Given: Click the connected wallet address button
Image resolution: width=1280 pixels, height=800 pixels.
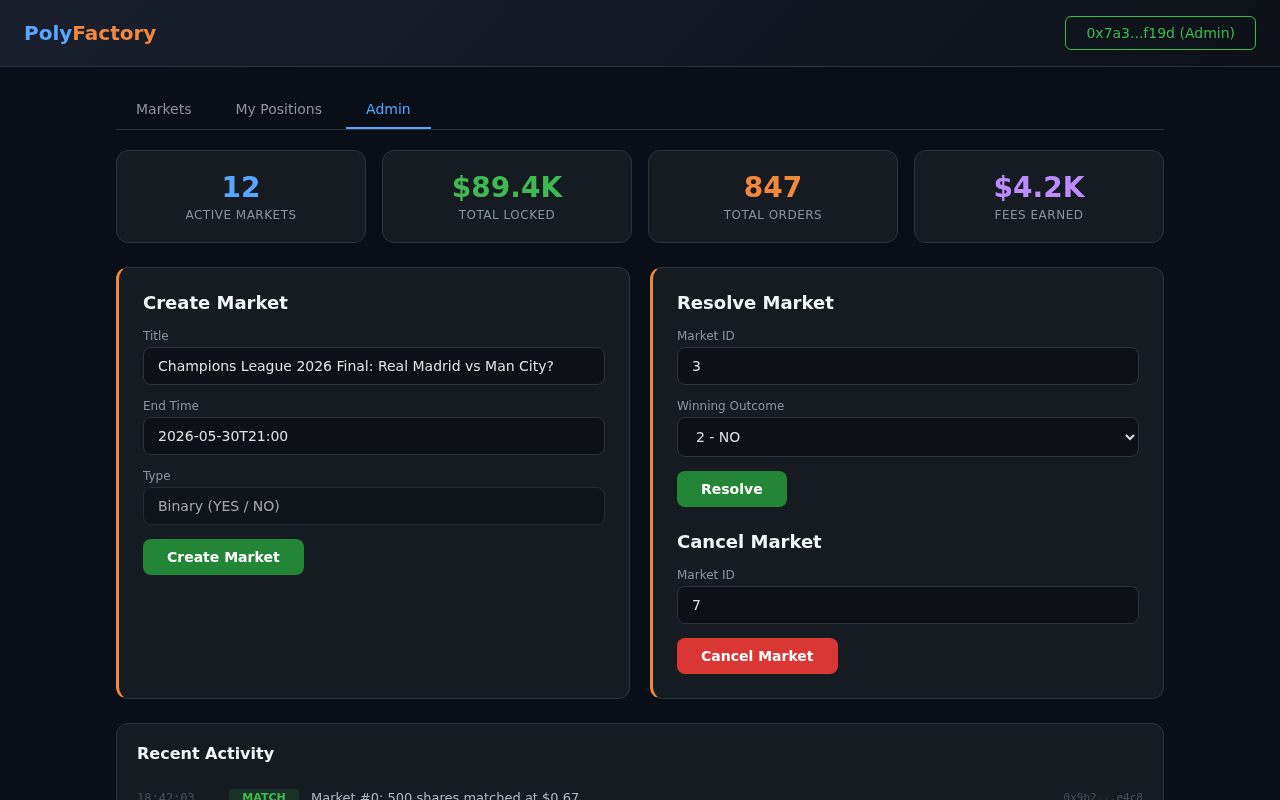Looking at the screenshot, I should (1160, 32).
